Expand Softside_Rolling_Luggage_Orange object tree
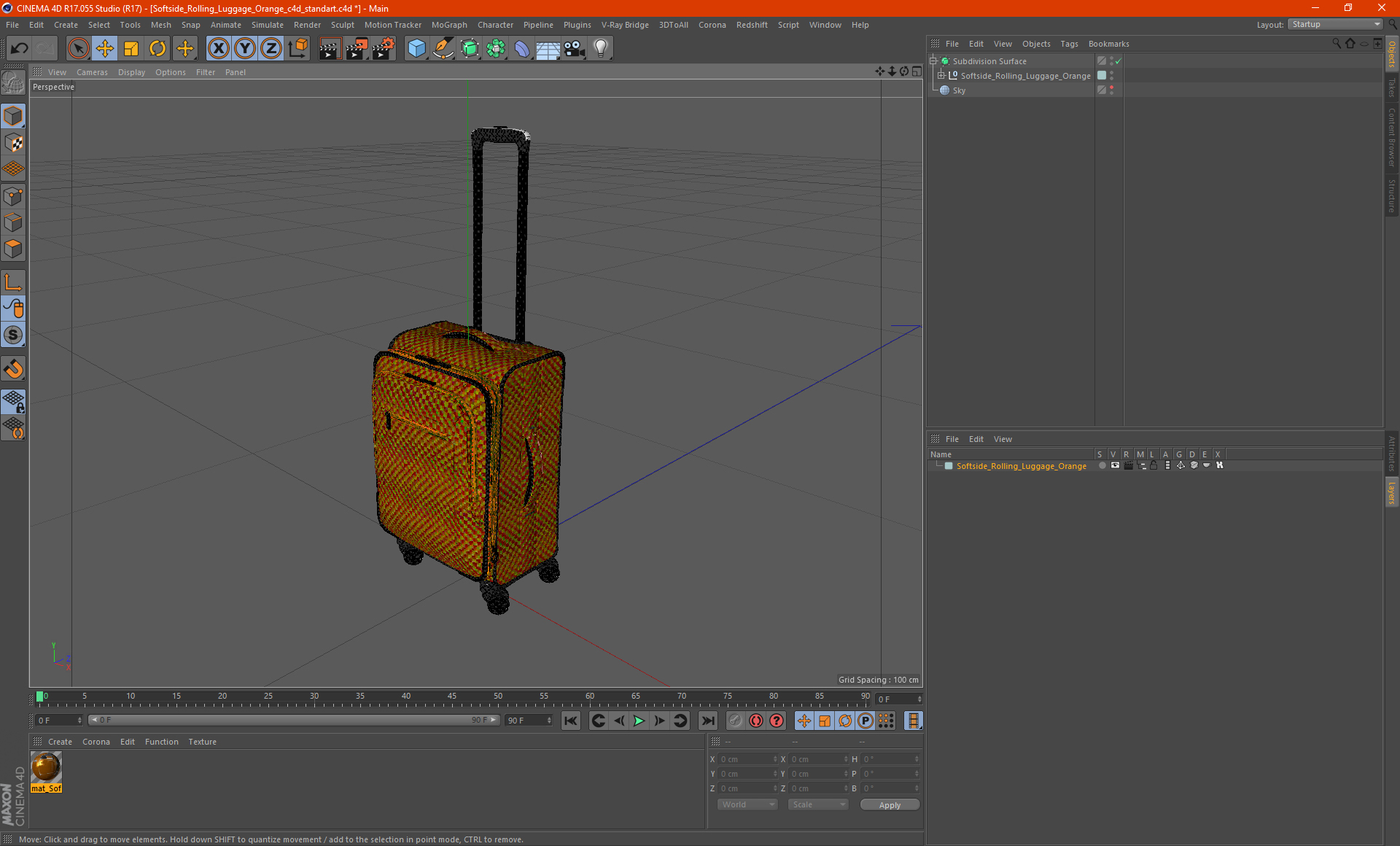This screenshot has width=1400, height=846. (941, 76)
